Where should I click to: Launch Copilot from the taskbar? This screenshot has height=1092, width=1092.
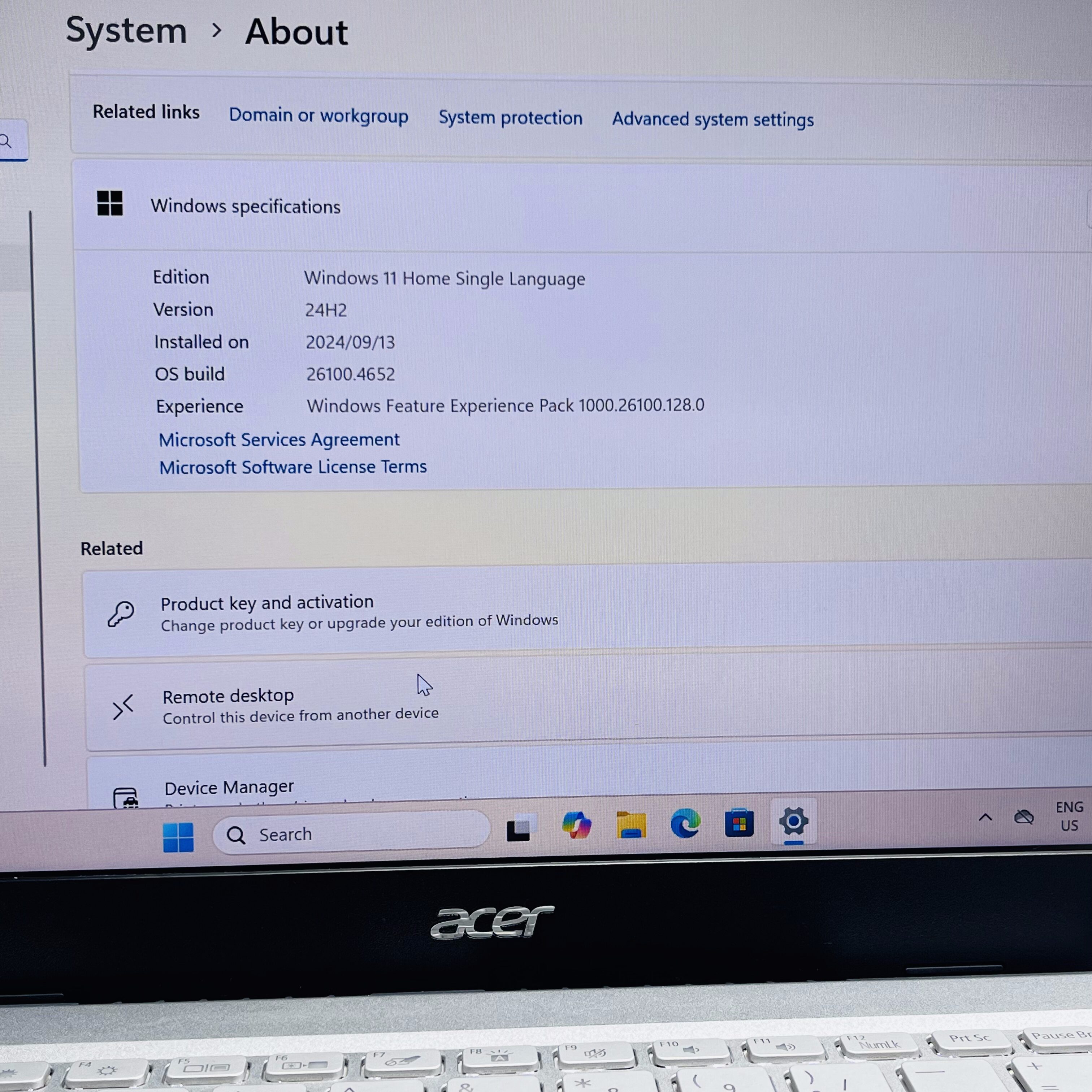[576, 825]
